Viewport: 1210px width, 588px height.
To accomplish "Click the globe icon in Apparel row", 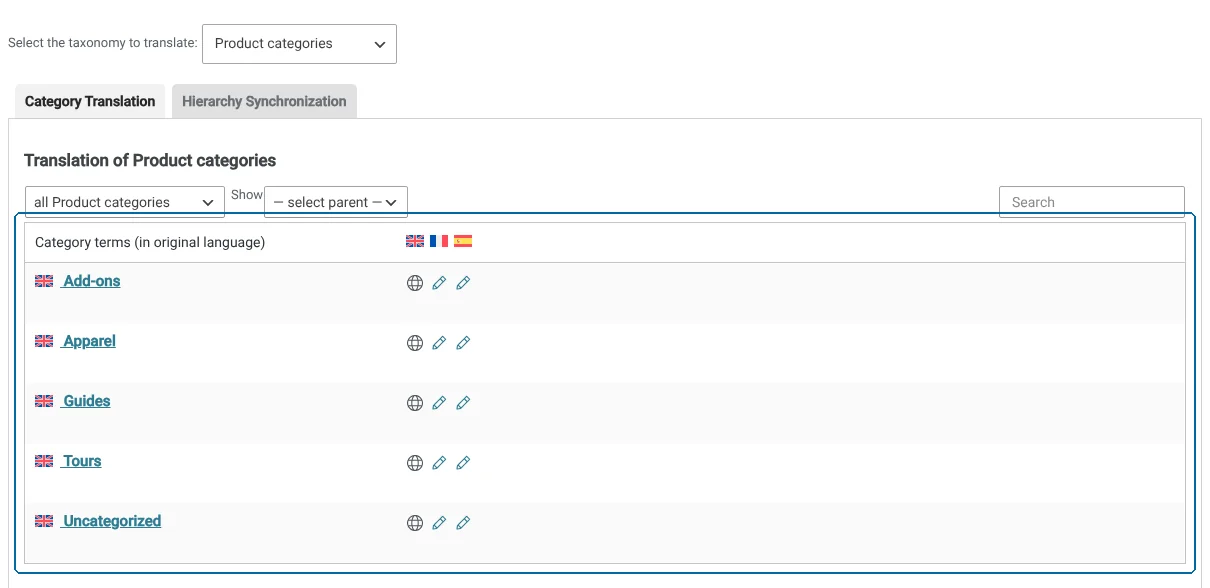I will (415, 343).
